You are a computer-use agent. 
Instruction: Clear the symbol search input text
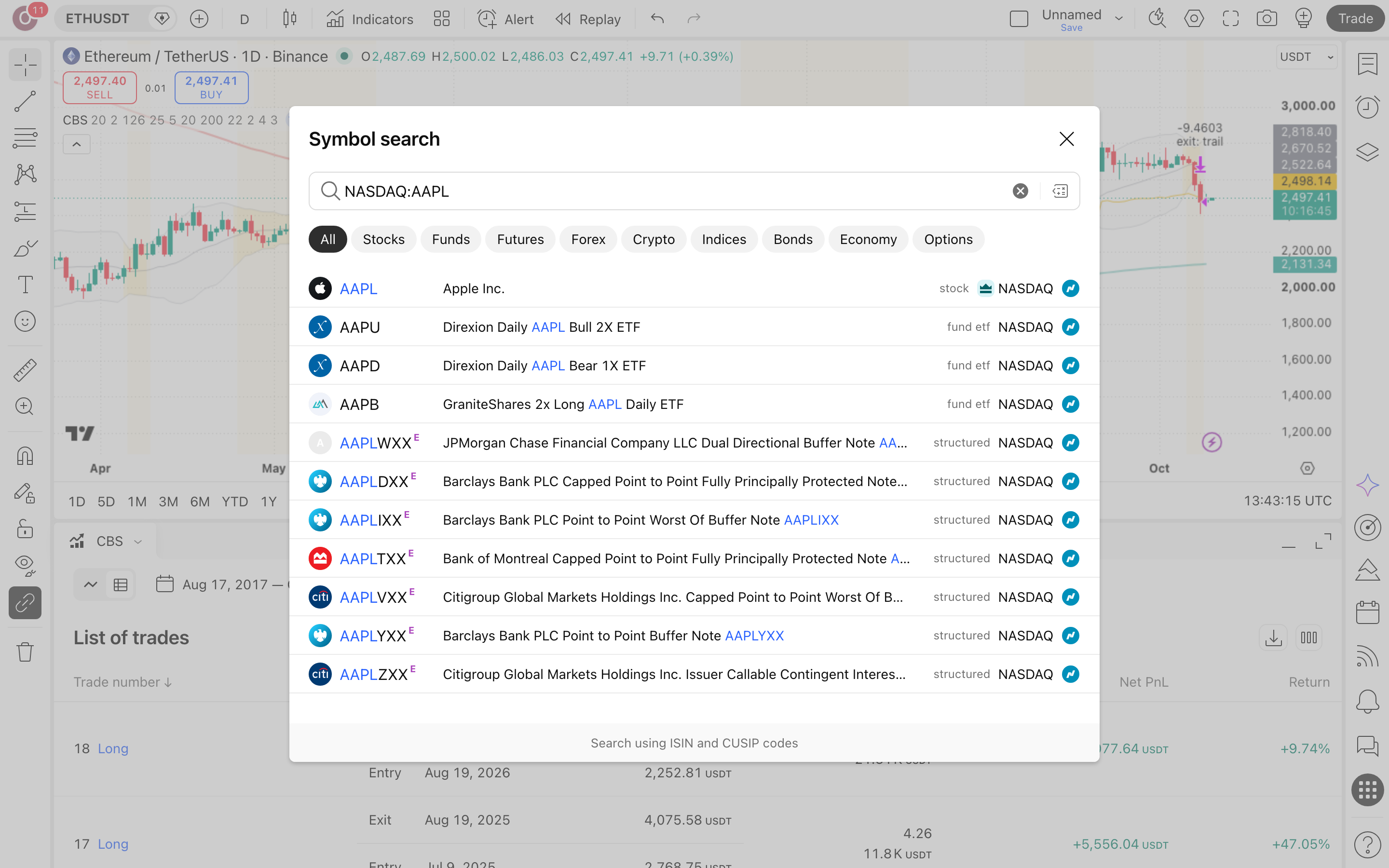pyautogui.click(x=1020, y=191)
